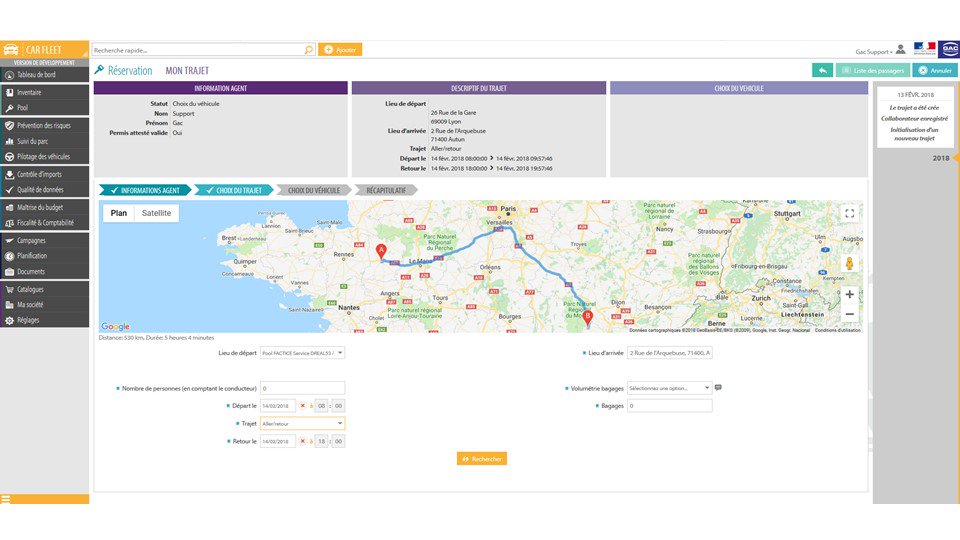Toggle map fullscreen view

pyautogui.click(x=849, y=213)
